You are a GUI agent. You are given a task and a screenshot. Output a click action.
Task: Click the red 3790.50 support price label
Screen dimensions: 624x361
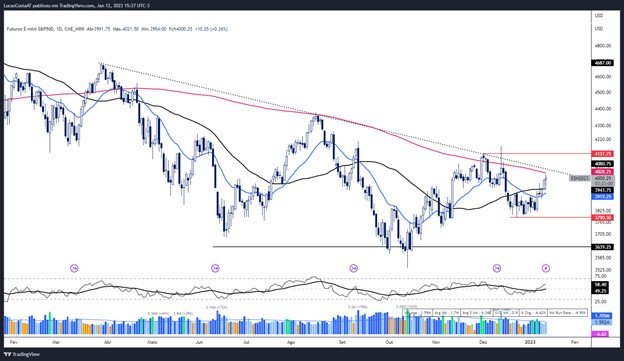pyautogui.click(x=603, y=218)
